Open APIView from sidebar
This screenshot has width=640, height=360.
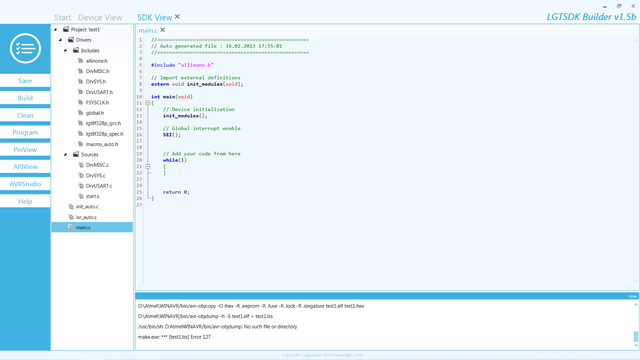click(25, 167)
